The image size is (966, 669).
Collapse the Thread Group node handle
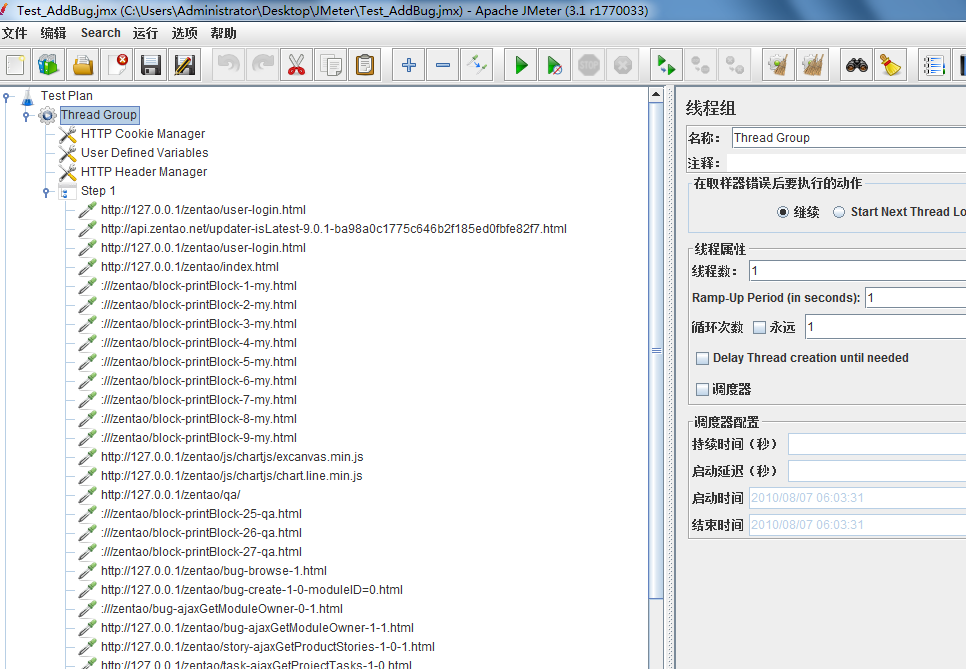[x=26, y=116]
